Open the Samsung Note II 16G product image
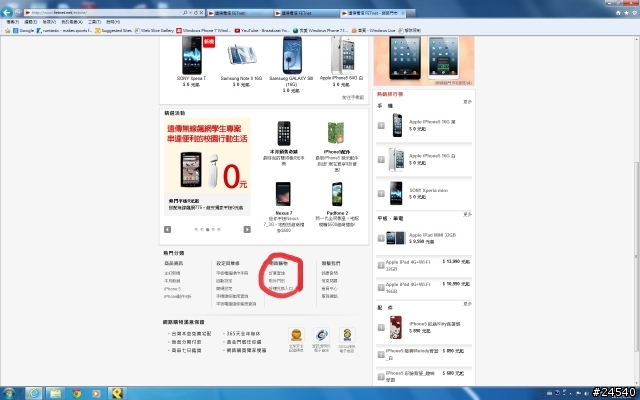 (x=242, y=55)
